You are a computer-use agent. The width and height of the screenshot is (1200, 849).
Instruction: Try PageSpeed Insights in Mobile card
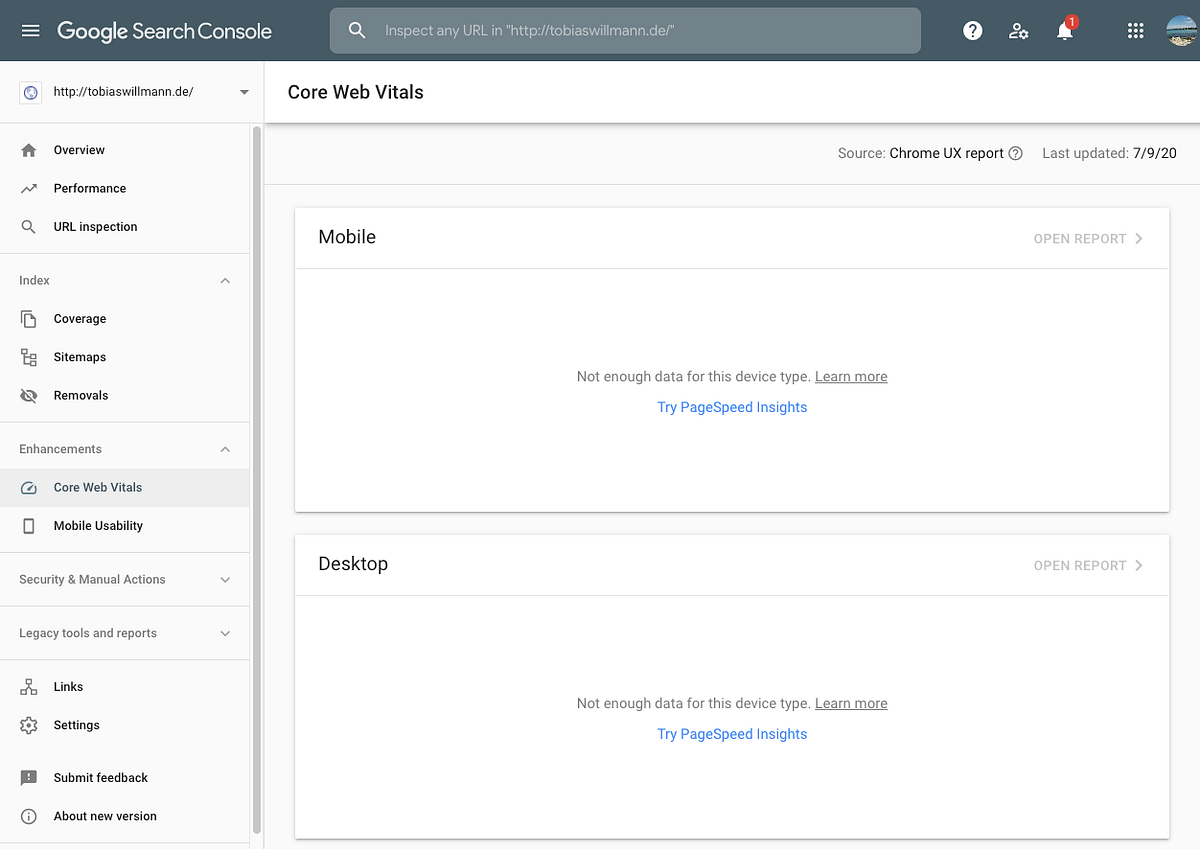732,407
